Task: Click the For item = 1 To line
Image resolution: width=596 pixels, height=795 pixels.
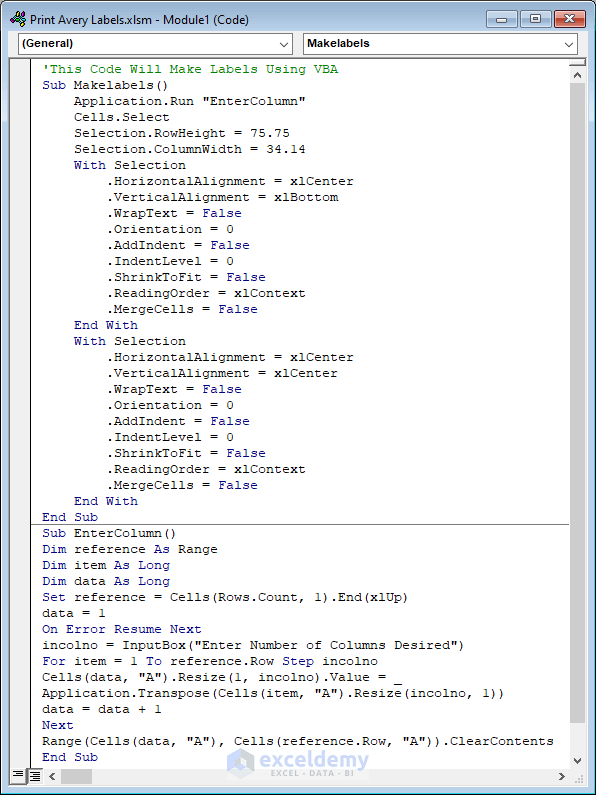Action: point(210,661)
